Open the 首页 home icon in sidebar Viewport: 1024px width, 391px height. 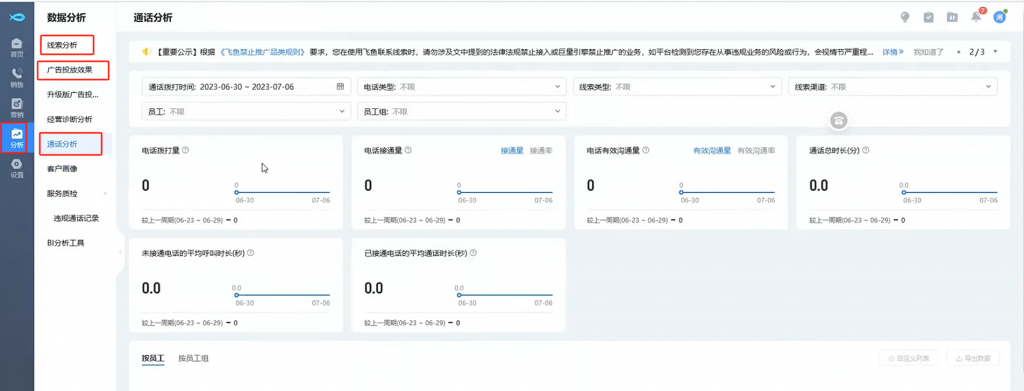[17, 47]
